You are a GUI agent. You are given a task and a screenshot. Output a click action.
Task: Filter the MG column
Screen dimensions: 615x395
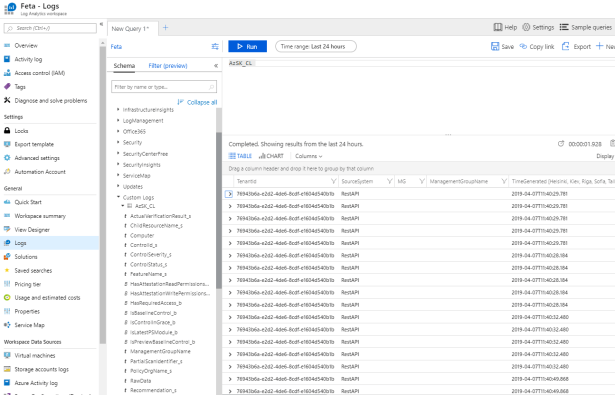click(x=422, y=182)
